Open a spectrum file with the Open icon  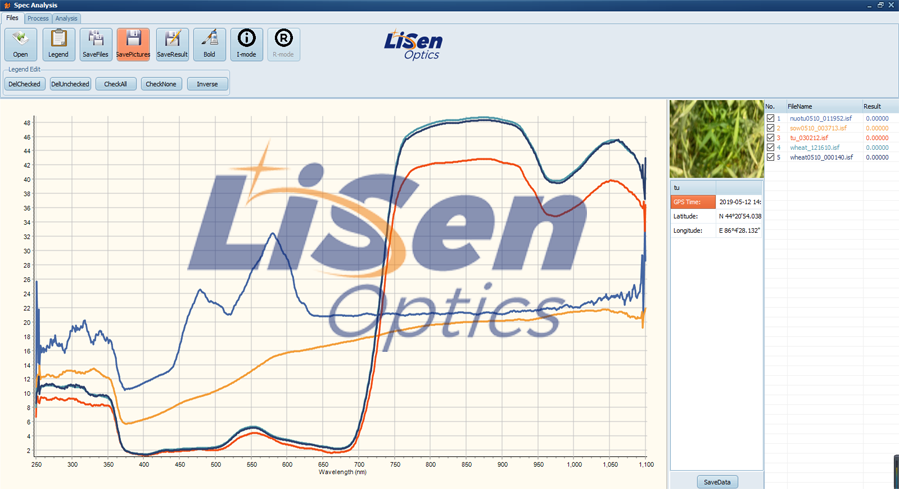21,44
